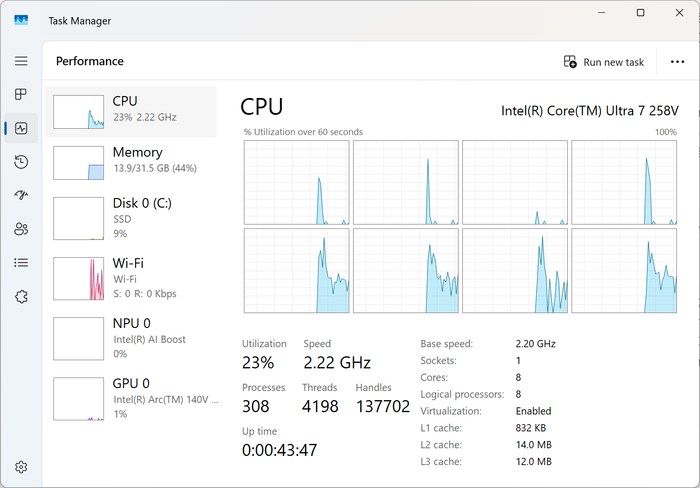
Task: Open App history icon in sidebar
Action: [x=21, y=162]
